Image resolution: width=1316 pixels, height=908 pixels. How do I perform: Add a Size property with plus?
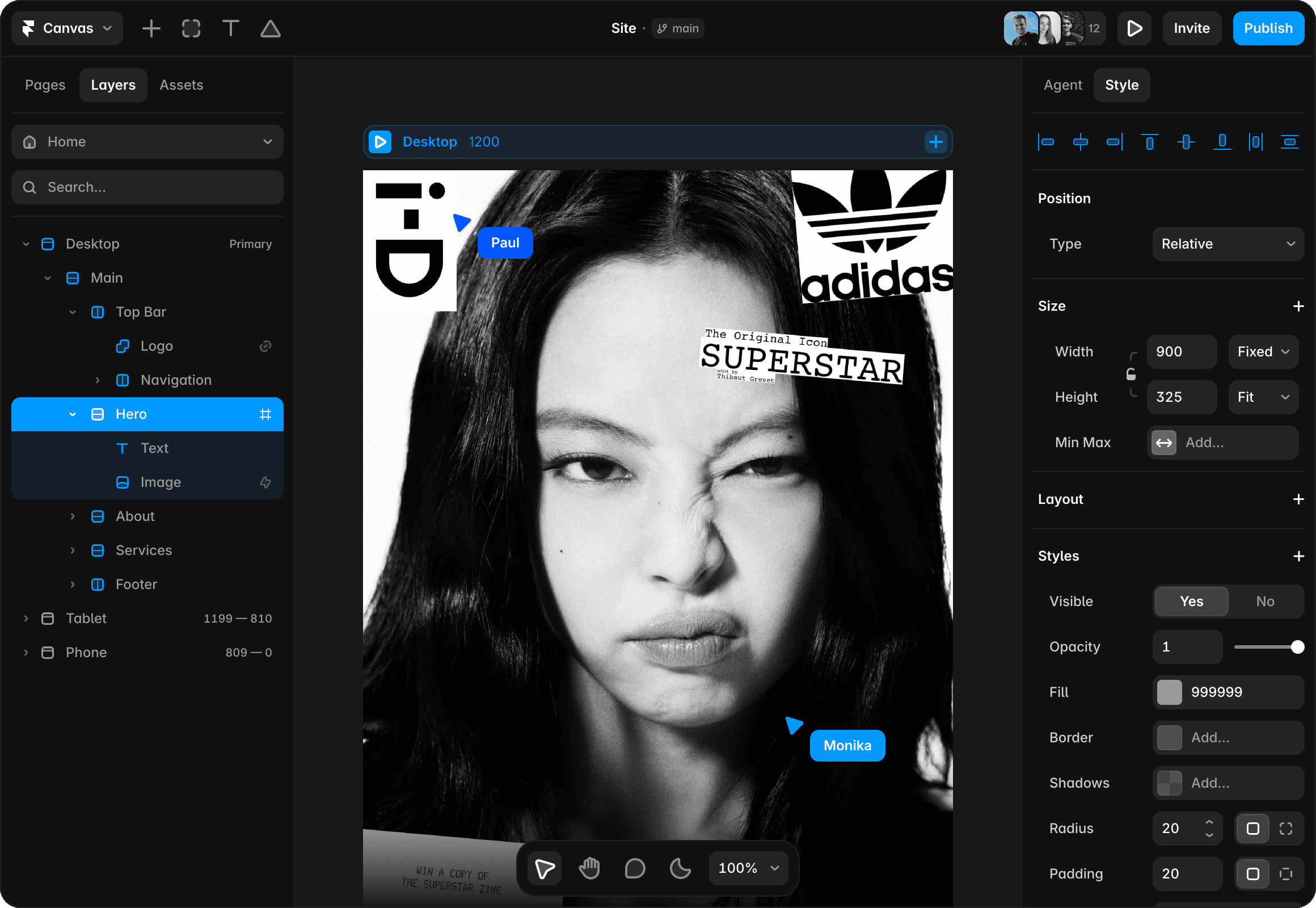tap(1298, 306)
